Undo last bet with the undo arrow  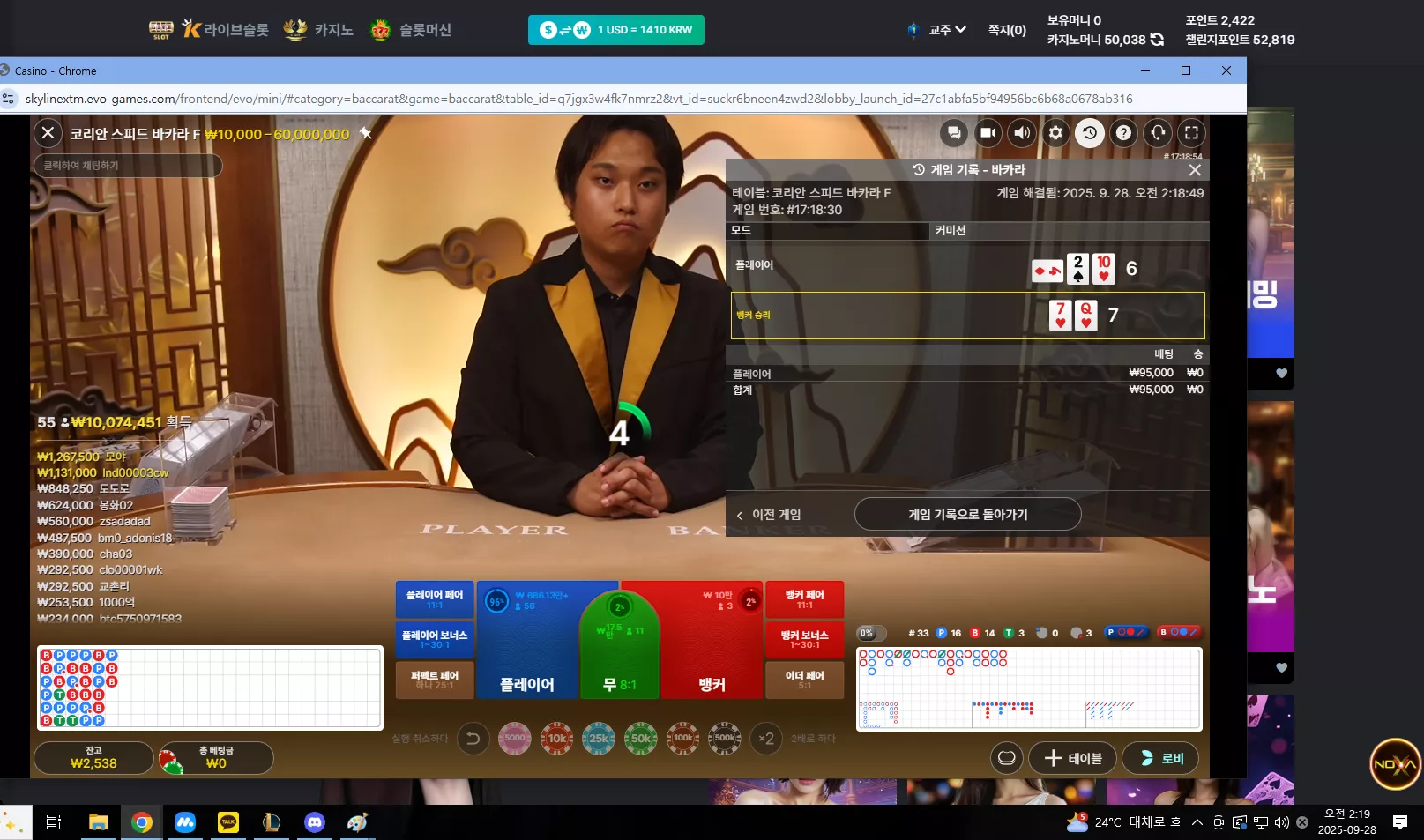[x=473, y=739]
